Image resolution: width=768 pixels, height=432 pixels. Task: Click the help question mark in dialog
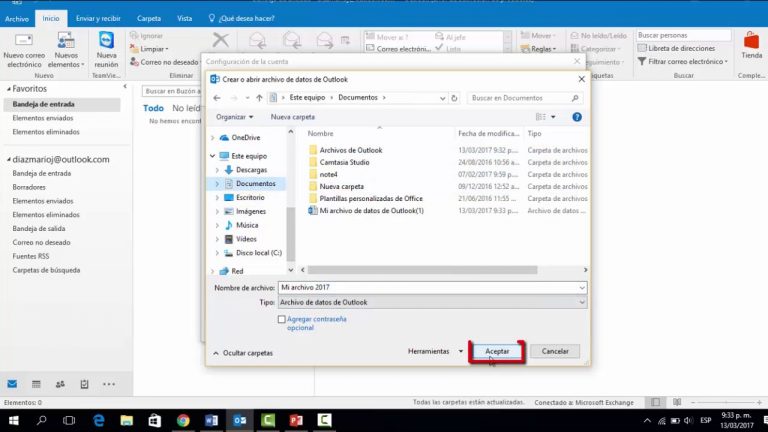coord(577,117)
